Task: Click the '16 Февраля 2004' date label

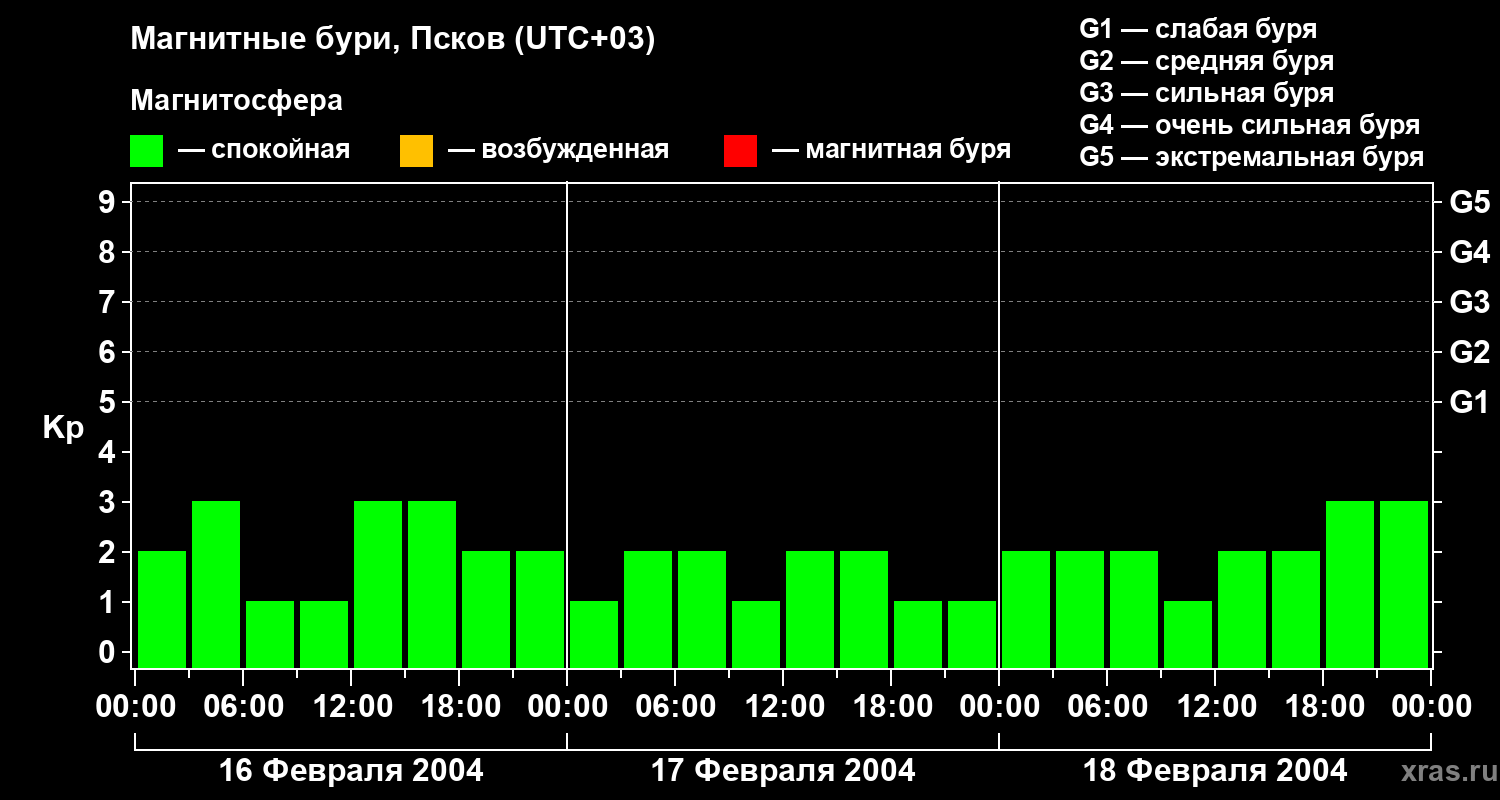Action: tap(350, 771)
